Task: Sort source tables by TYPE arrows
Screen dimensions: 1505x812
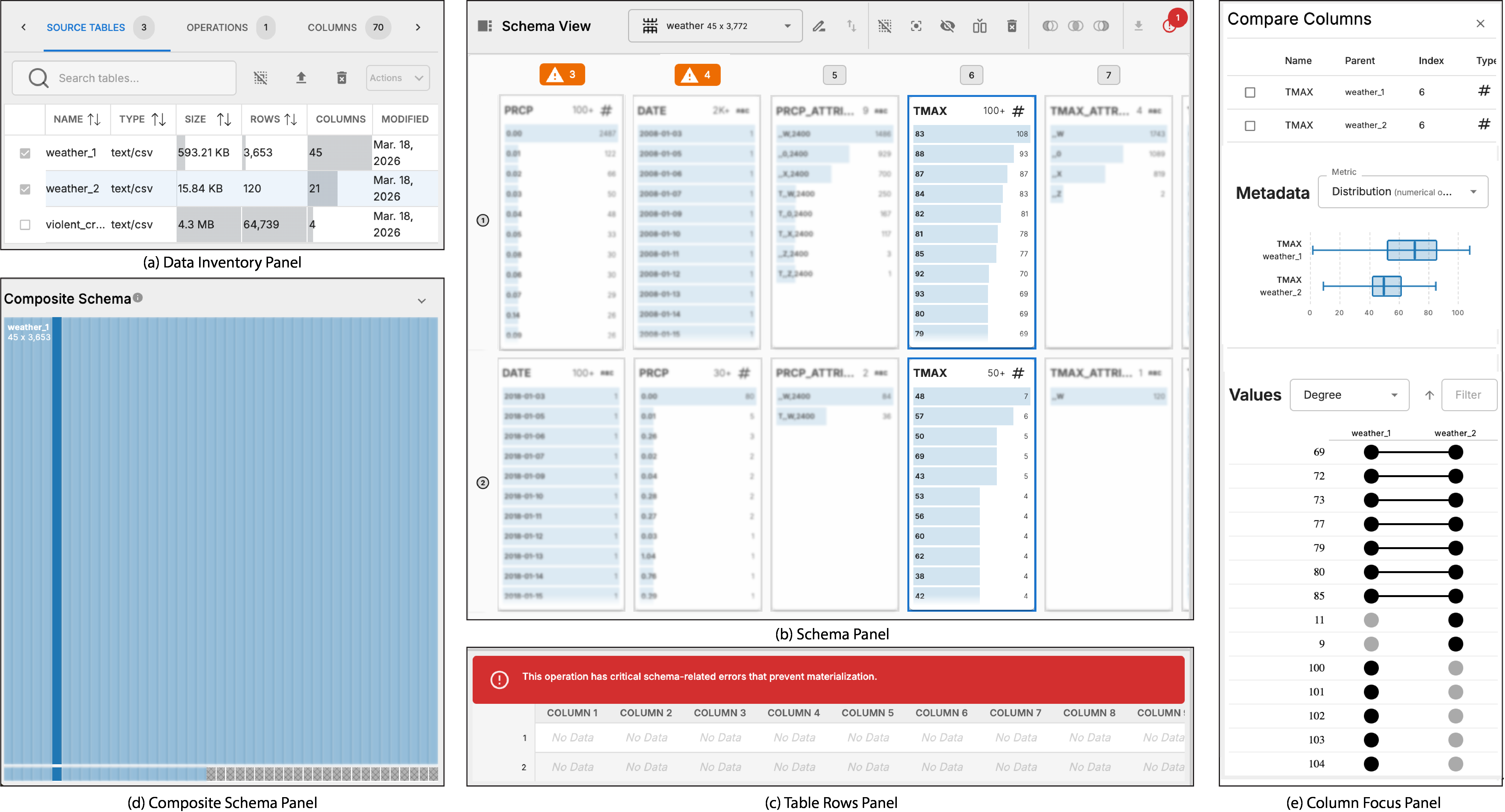Action: coord(158,119)
